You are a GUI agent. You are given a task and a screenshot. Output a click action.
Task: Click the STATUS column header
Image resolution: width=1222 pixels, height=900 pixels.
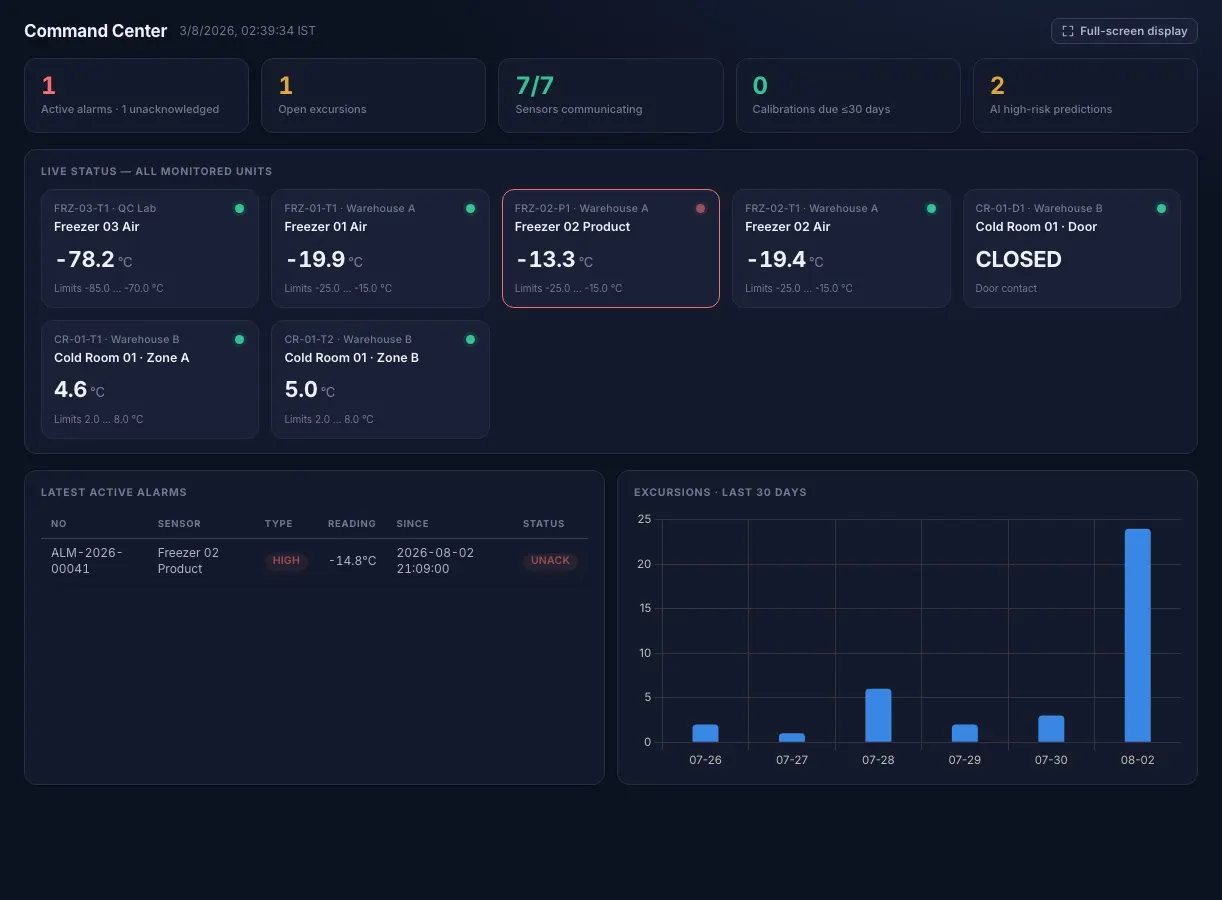pyautogui.click(x=544, y=524)
